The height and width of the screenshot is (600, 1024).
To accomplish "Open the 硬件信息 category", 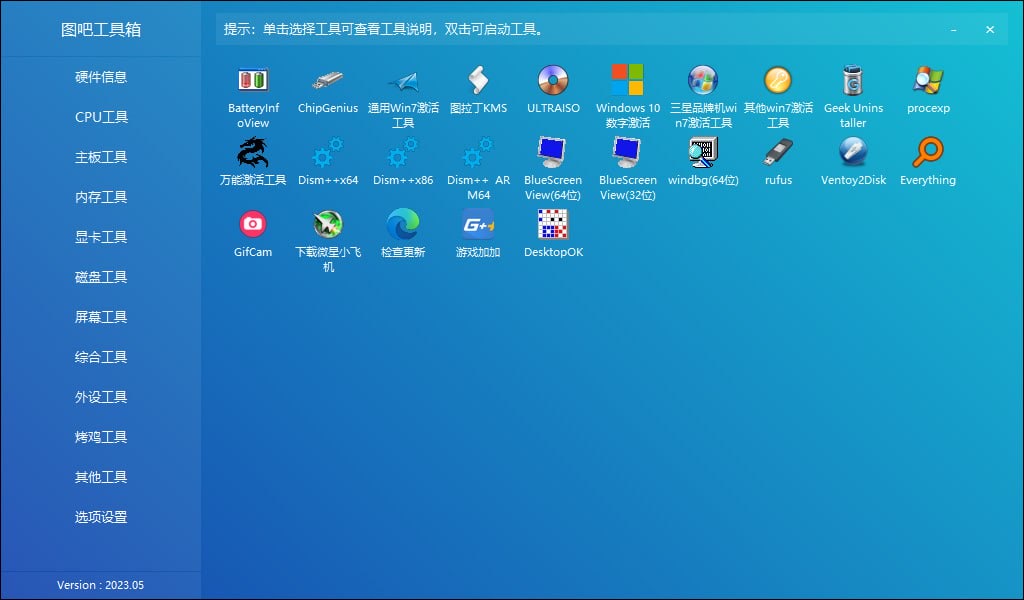I will click(x=101, y=77).
